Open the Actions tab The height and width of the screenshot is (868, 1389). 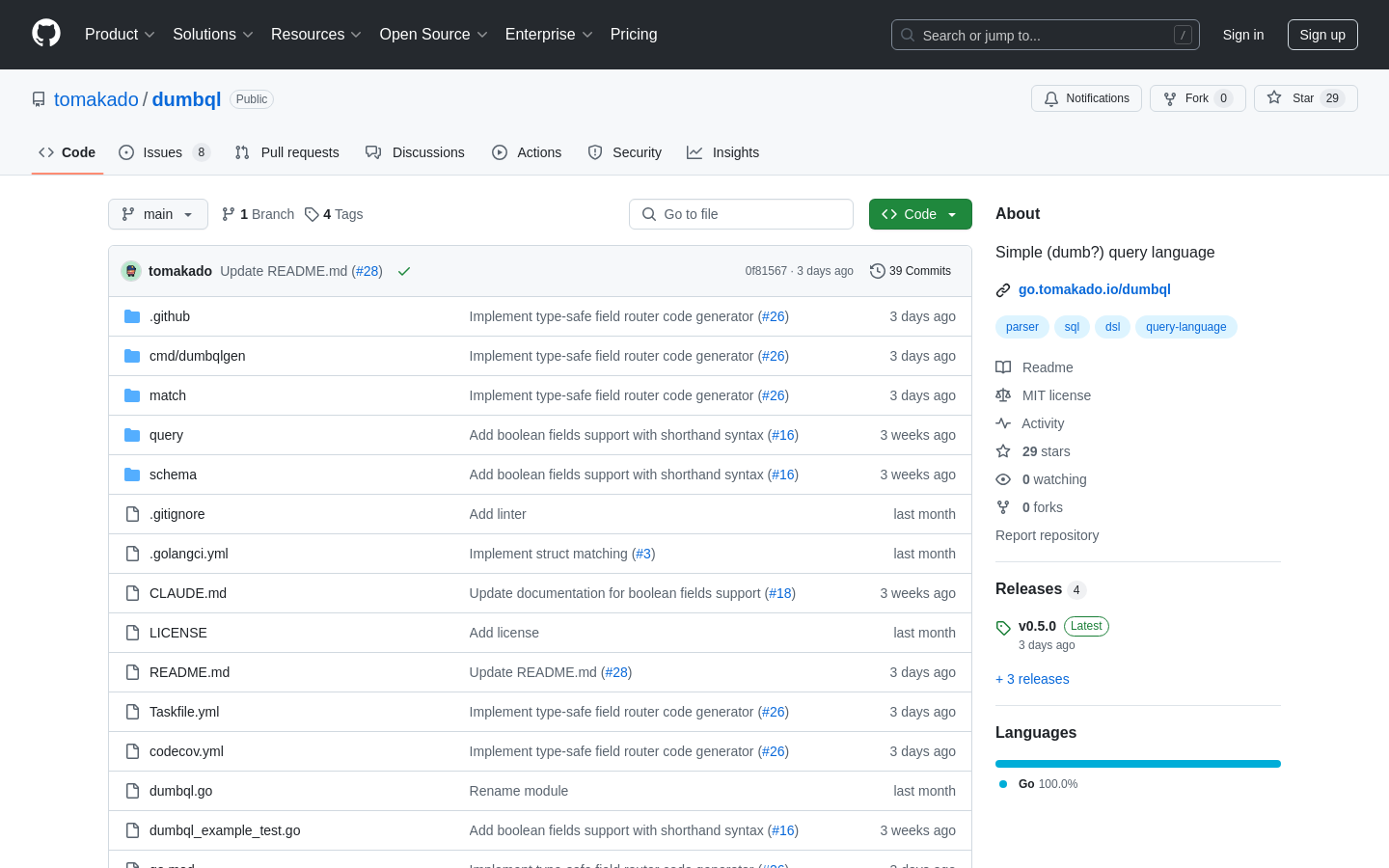tap(527, 152)
